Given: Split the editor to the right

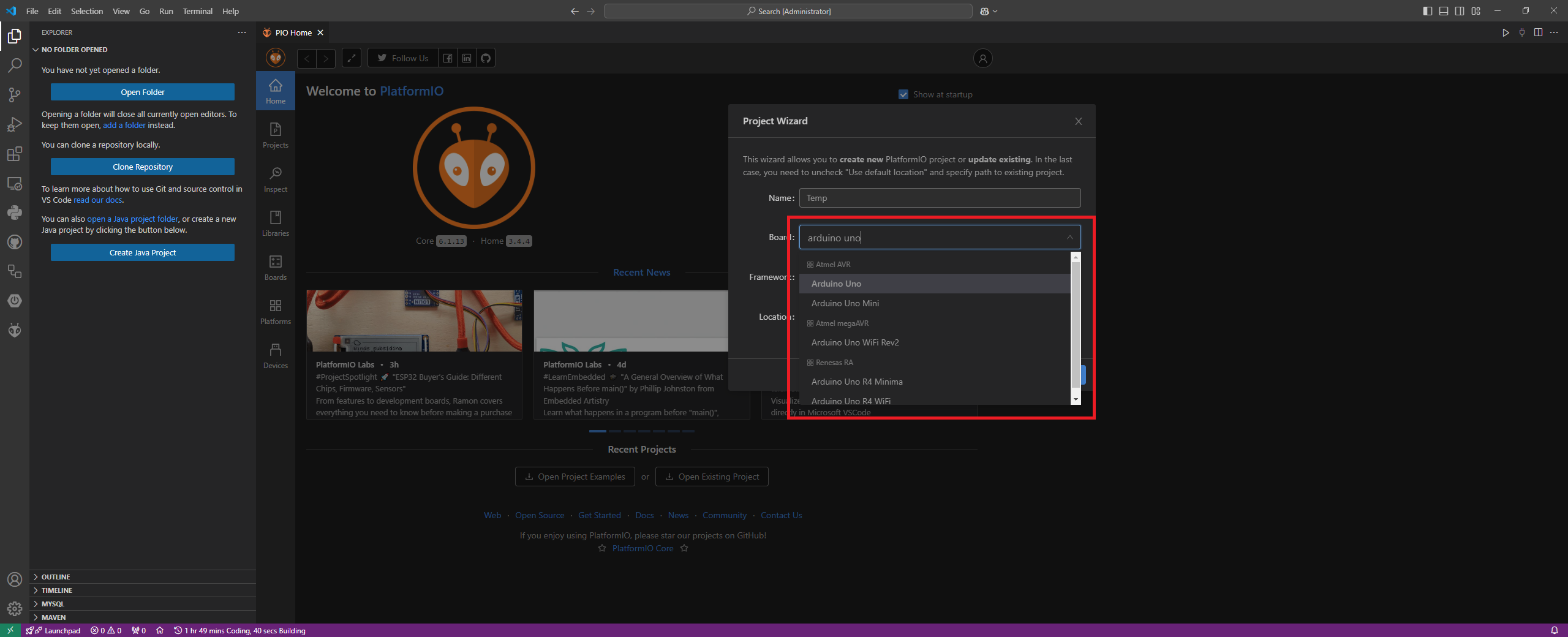Looking at the screenshot, I should tap(1538, 32).
